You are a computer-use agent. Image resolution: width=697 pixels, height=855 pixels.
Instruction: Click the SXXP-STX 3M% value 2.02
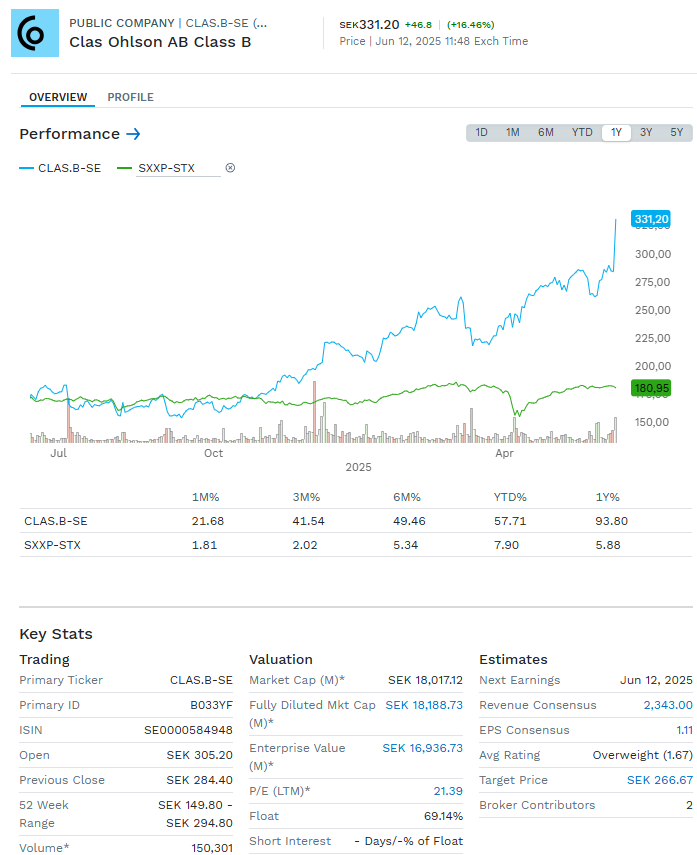[x=305, y=545]
